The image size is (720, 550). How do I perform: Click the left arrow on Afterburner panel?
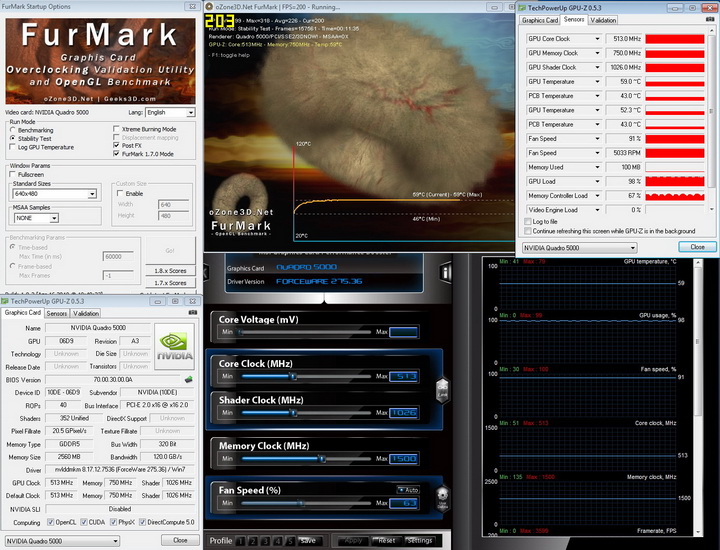pos(206,273)
